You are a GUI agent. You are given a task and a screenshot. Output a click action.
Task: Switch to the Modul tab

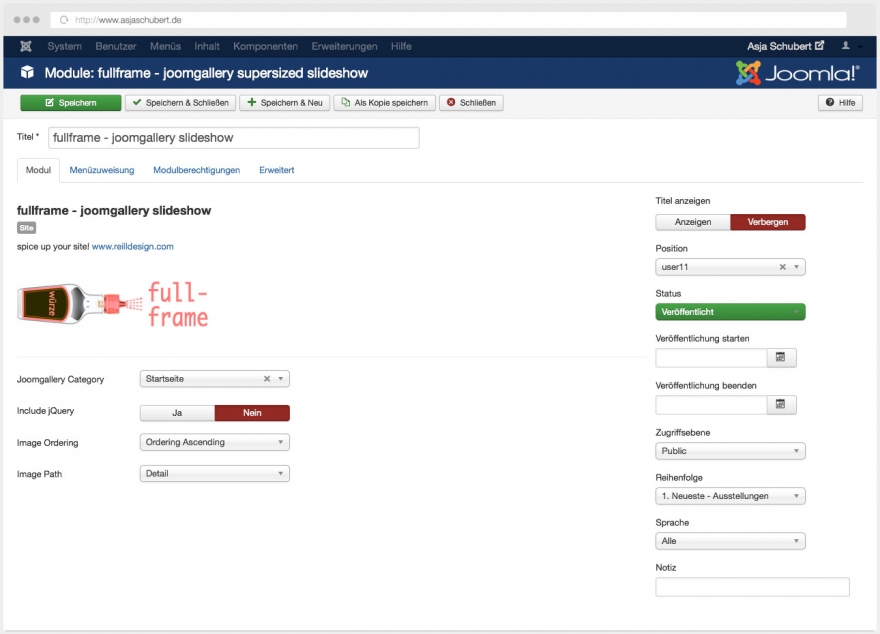[38, 170]
